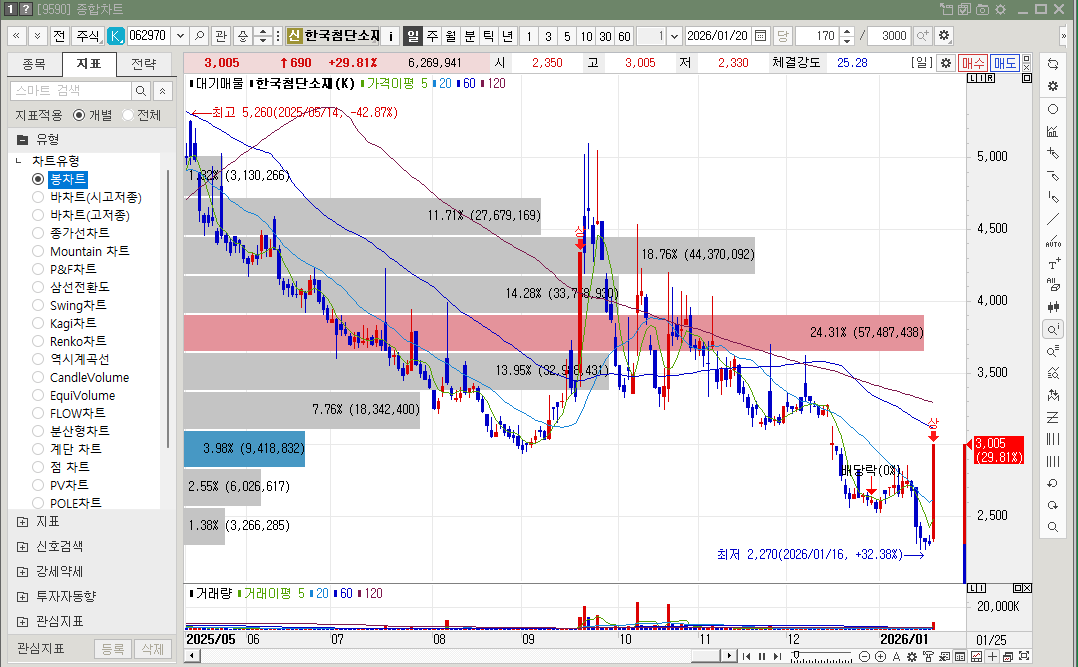The image size is (1078, 667).
Task: Select the 월 monthly period button
Action: [450, 36]
